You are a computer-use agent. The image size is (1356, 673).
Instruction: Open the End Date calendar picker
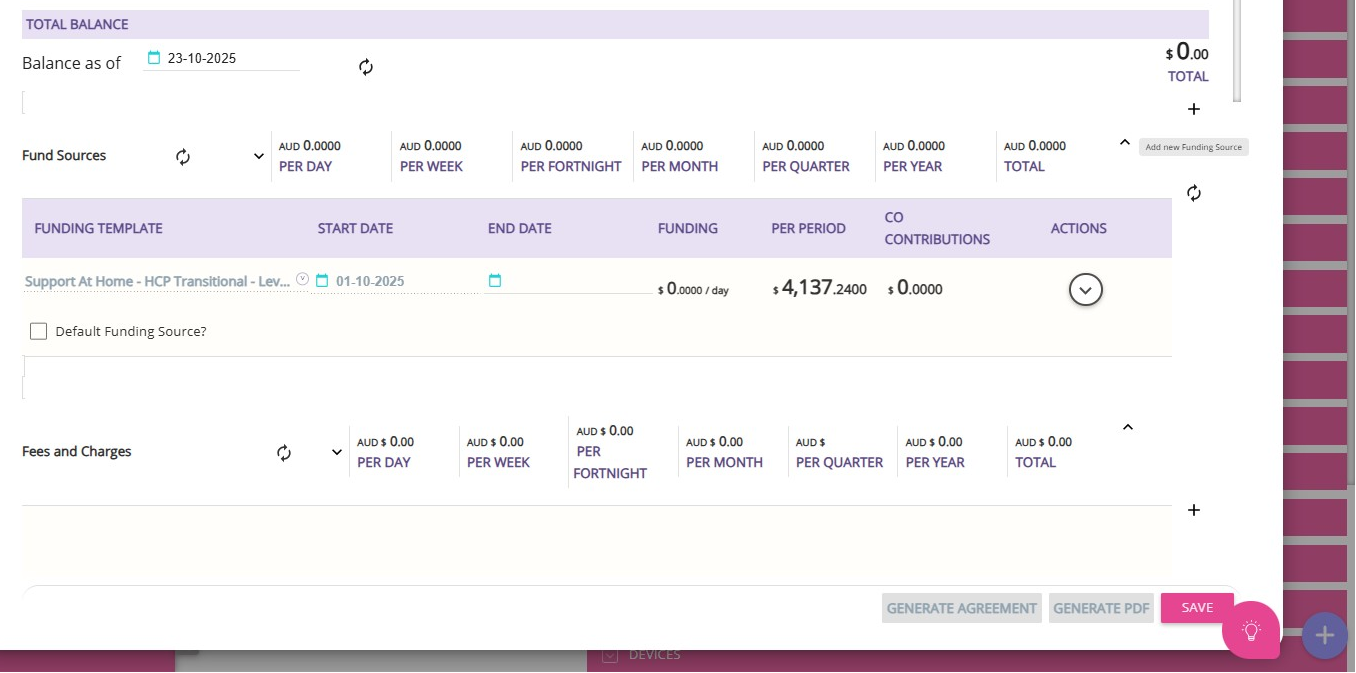(x=495, y=281)
